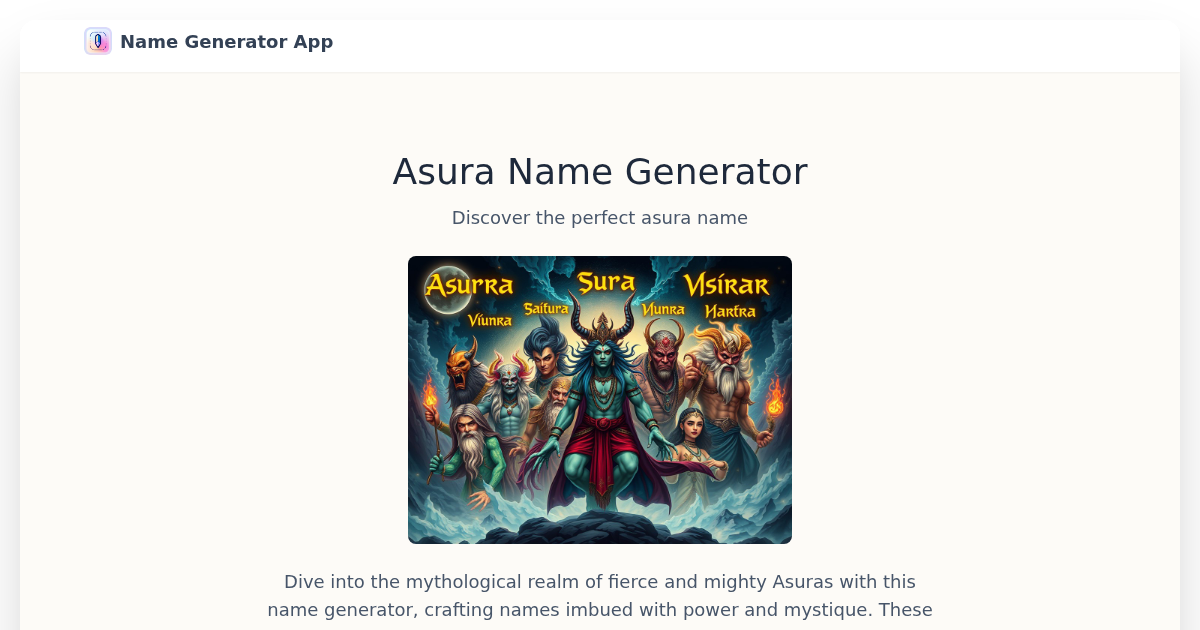Open the Name Generator App home link
The image size is (1200, 630).
209,41
